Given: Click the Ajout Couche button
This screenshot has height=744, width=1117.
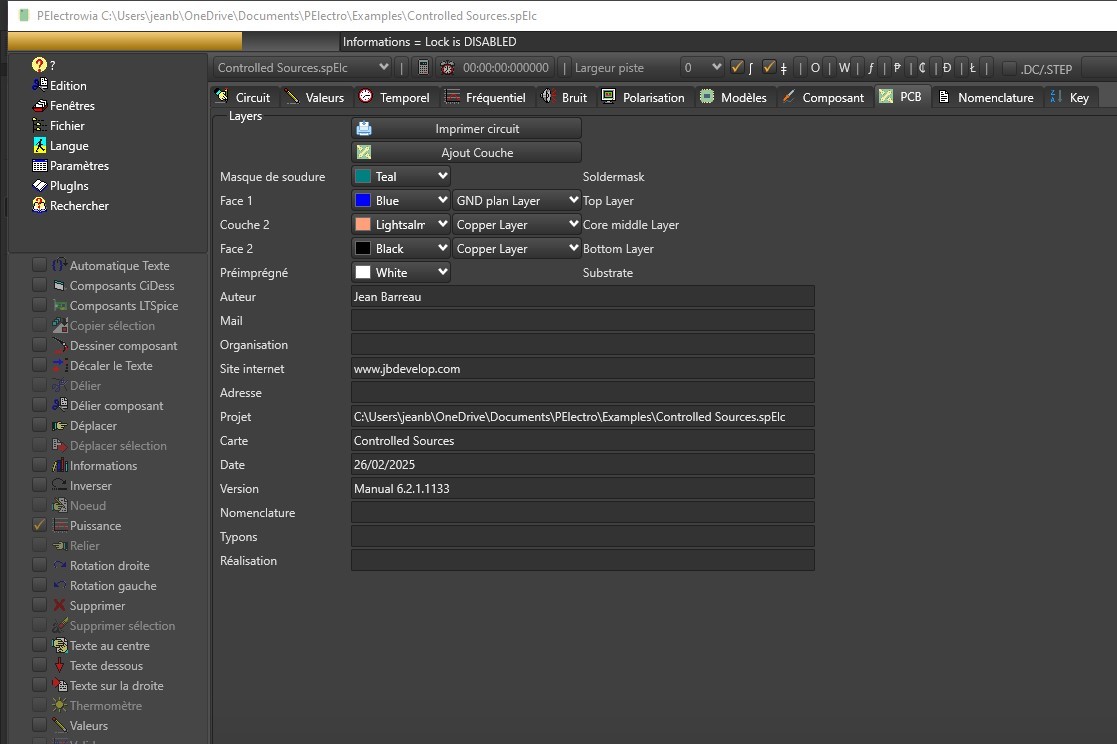Looking at the screenshot, I should [466, 153].
